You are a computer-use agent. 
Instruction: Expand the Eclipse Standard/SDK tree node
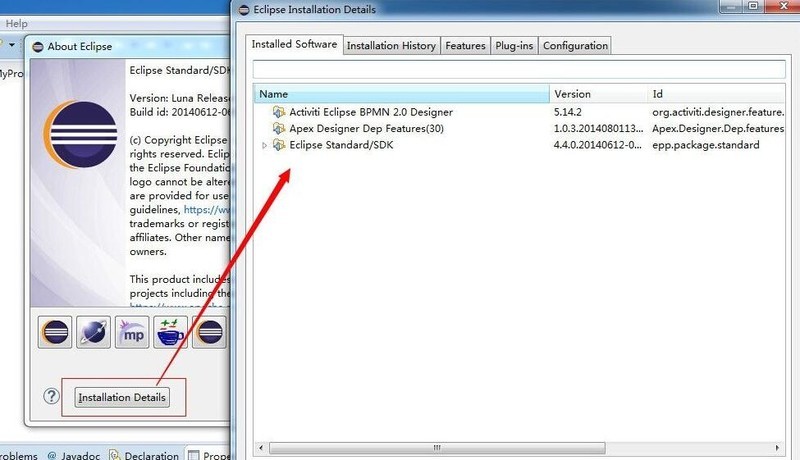(265, 146)
